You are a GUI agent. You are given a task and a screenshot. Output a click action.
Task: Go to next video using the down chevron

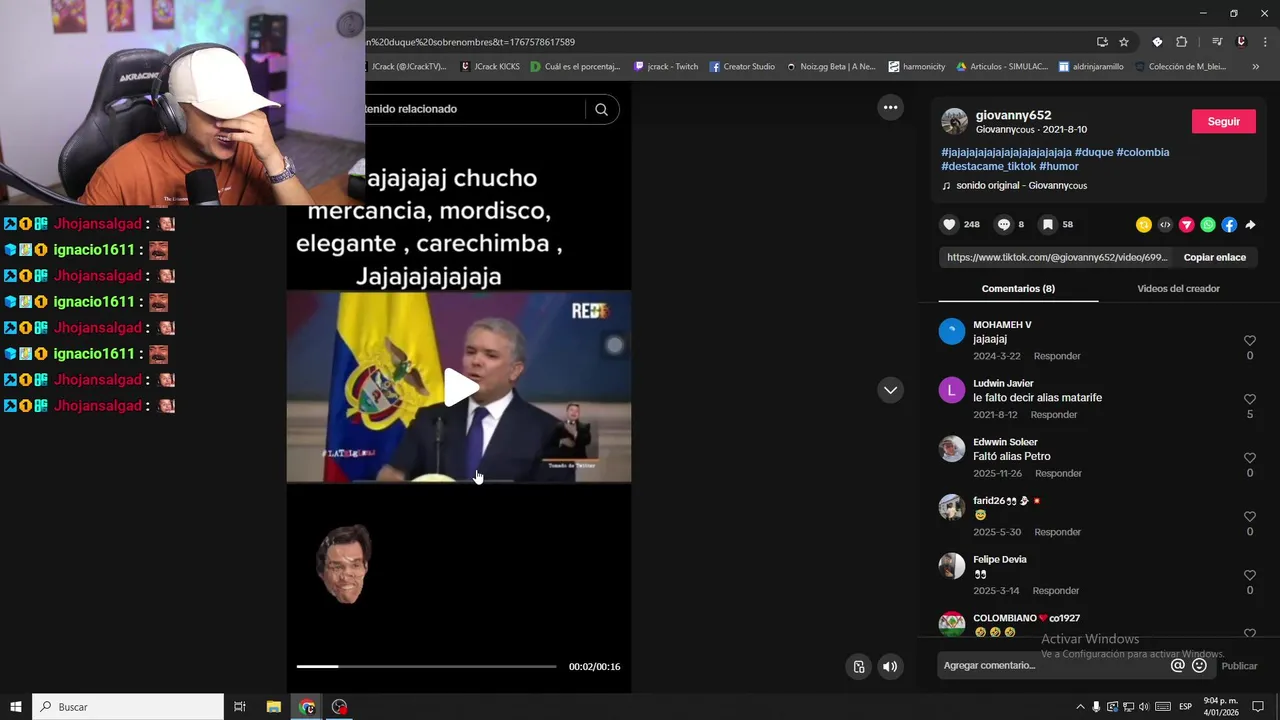890,390
